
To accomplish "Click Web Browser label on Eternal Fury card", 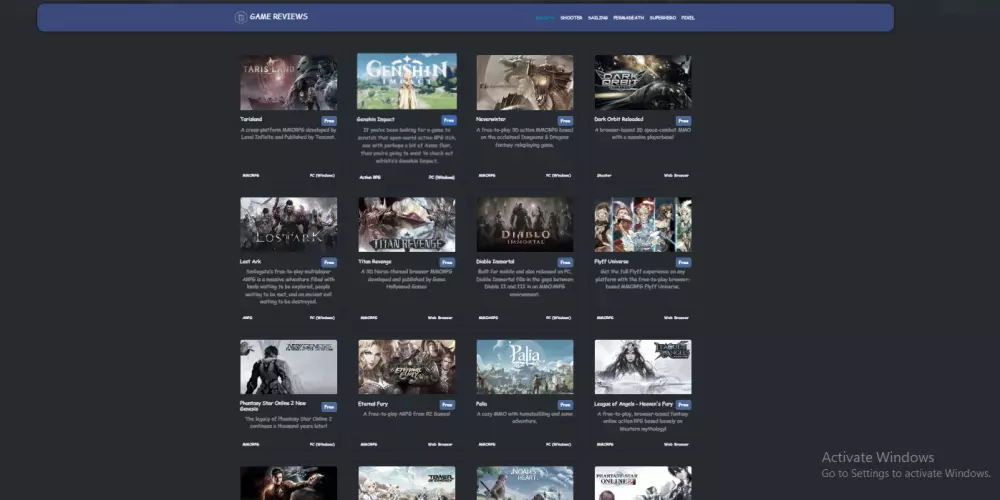I will (440, 445).
